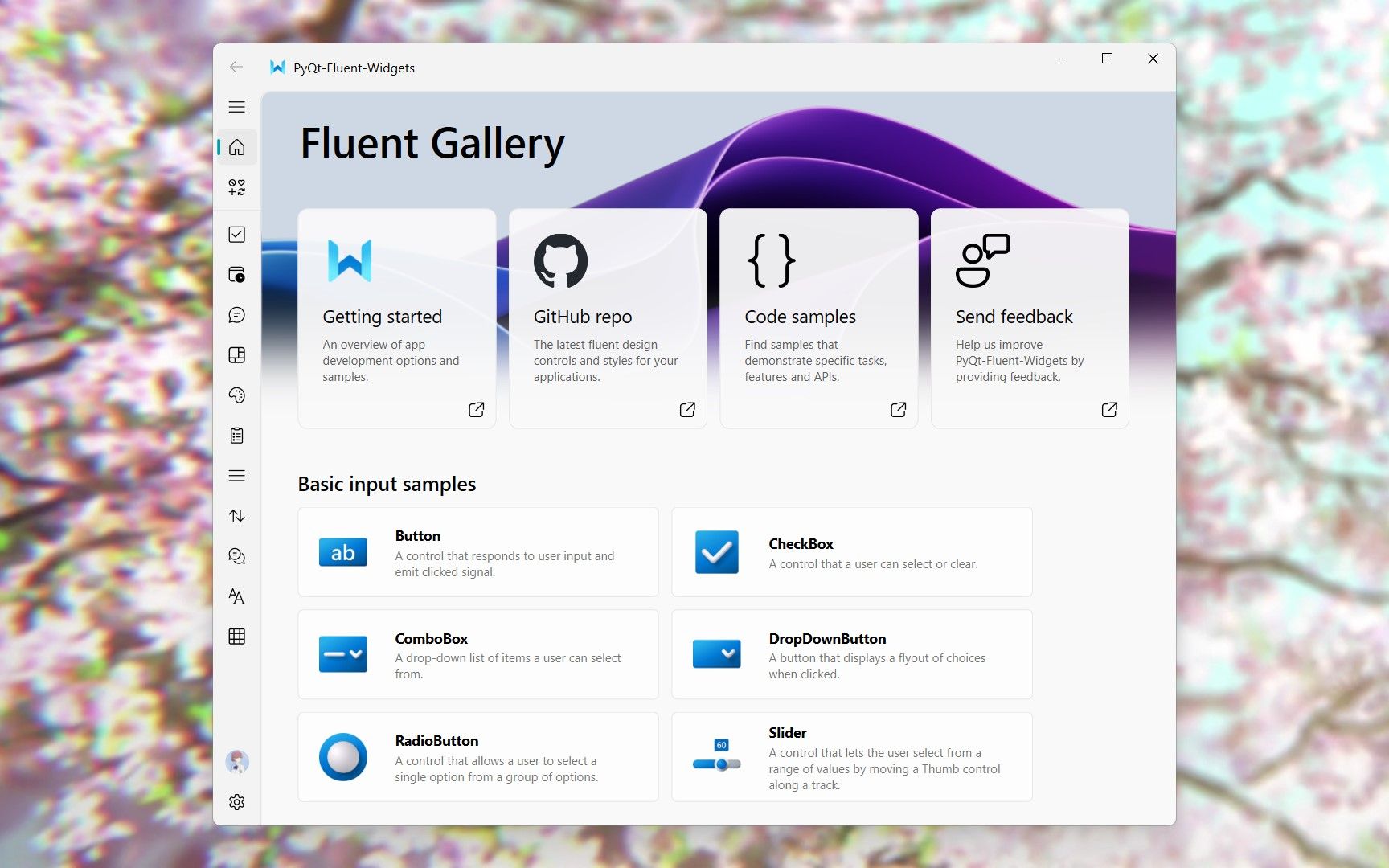Open the GitHub repo link card
This screenshot has width=1389, height=868.
[608, 318]
